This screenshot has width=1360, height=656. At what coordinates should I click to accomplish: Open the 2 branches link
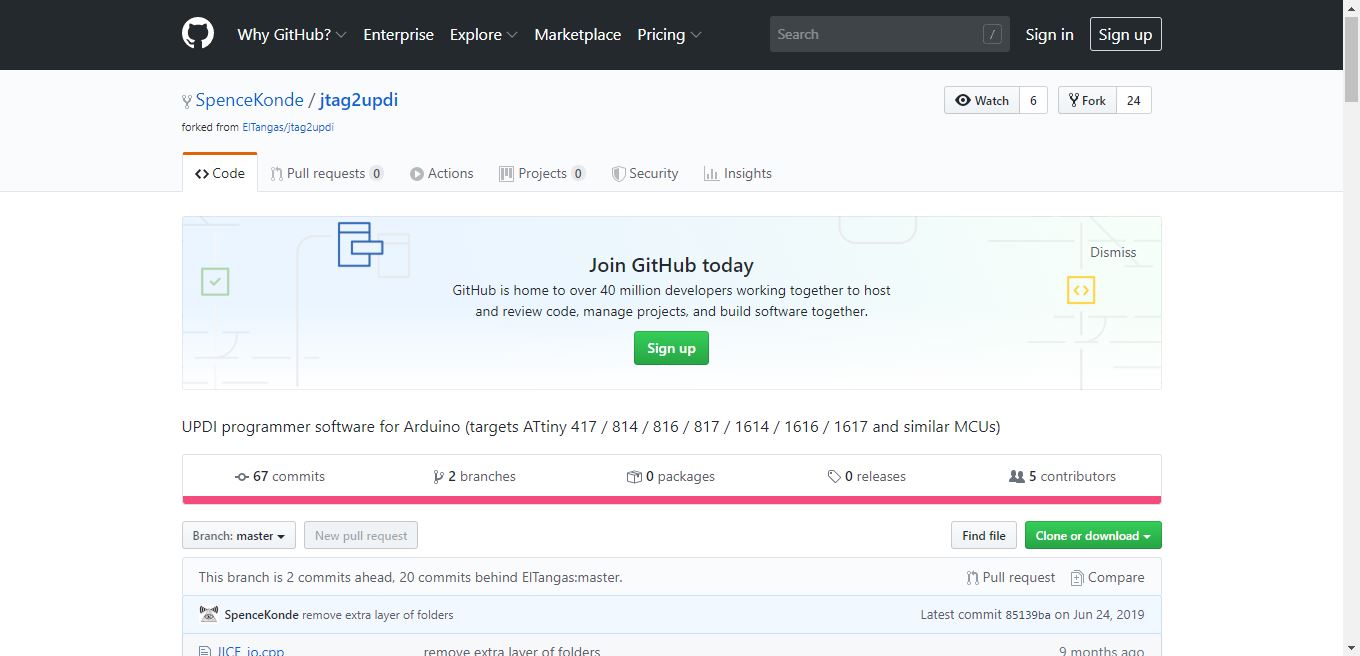(474, 477)
